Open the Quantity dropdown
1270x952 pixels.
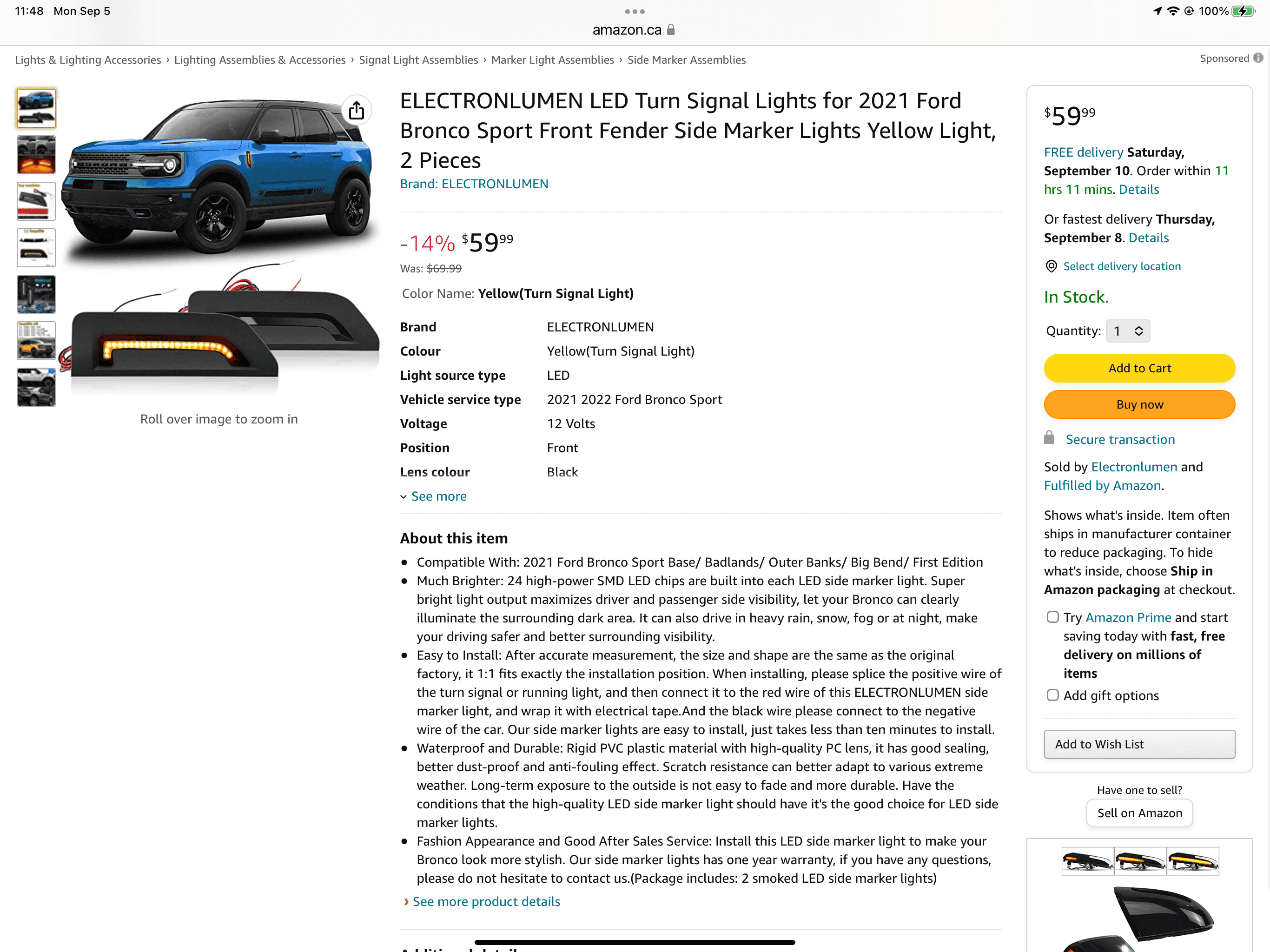click(1128, 331)
